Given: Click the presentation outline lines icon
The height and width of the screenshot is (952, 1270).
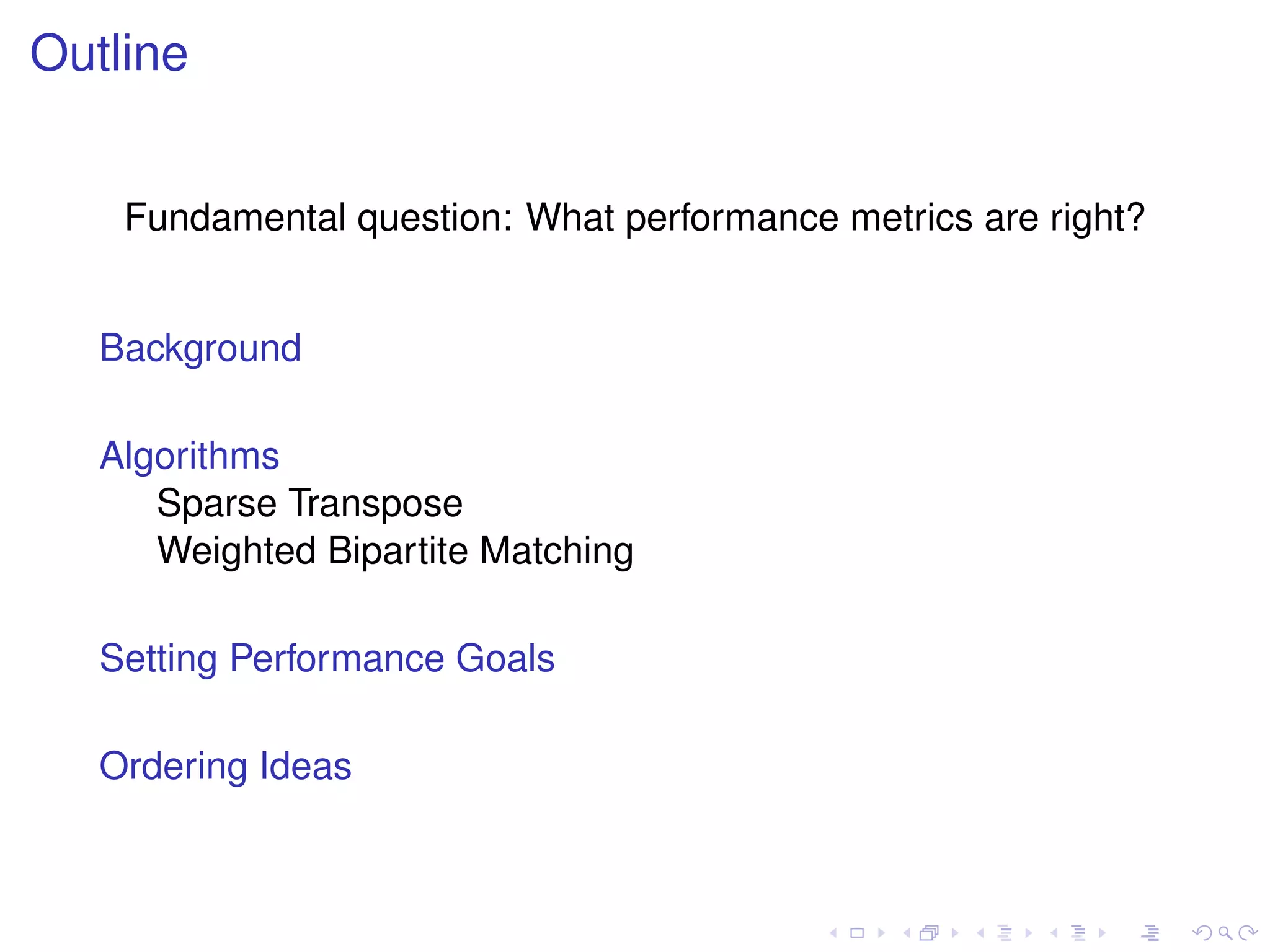Looking at the screenshot, I should click(x=1150, y=933).
